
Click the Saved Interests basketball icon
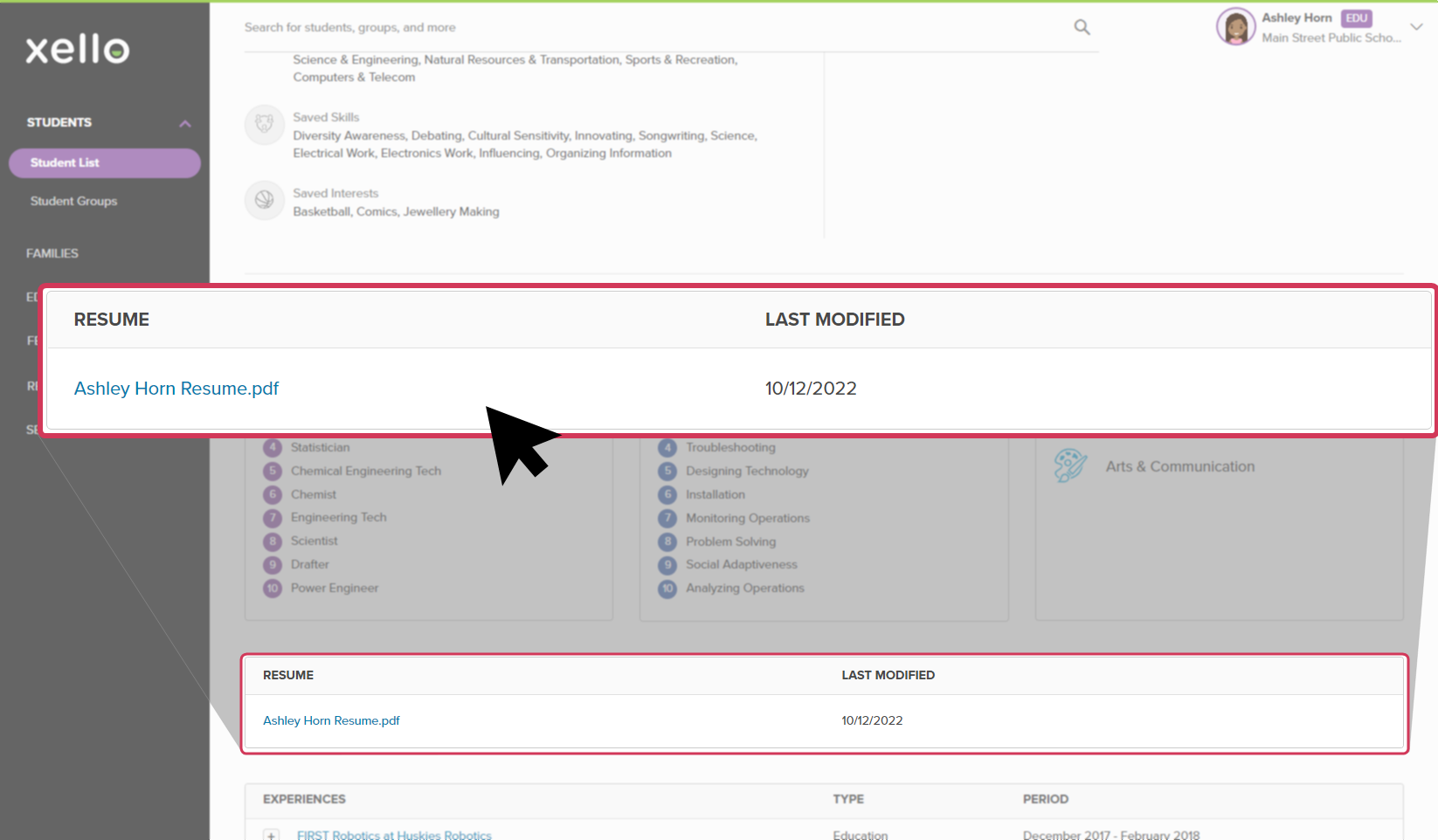[264, 201]
